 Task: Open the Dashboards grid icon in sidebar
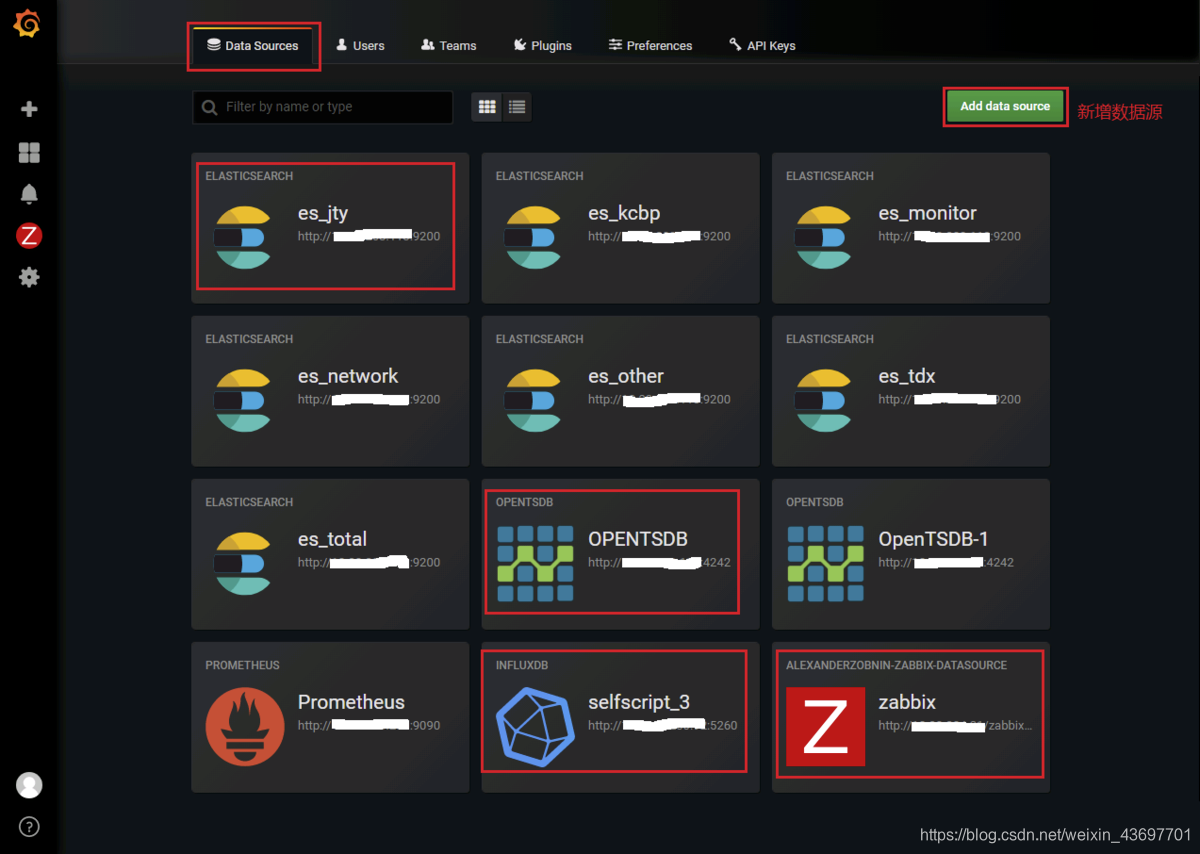pos(29,152)
